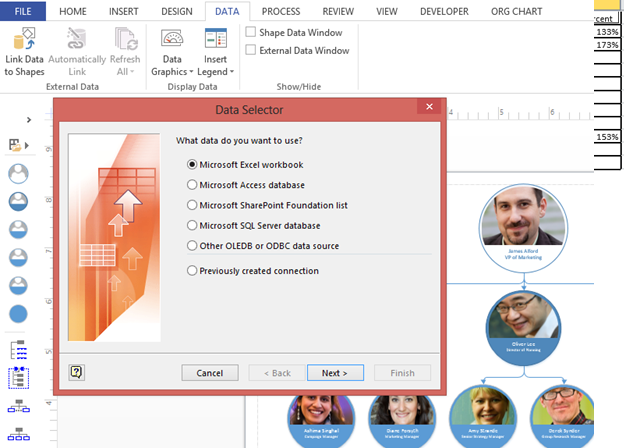Image resolution: width=624 pixels, height=448 pixels.
Task: Close the Data Selector dialog
Action: [x=428, y=106]
